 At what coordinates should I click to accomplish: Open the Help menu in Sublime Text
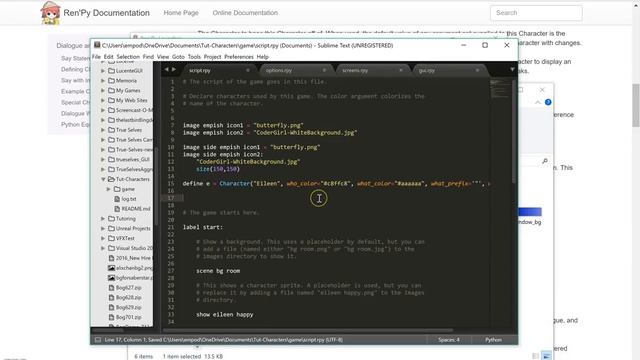coord(262,57)
